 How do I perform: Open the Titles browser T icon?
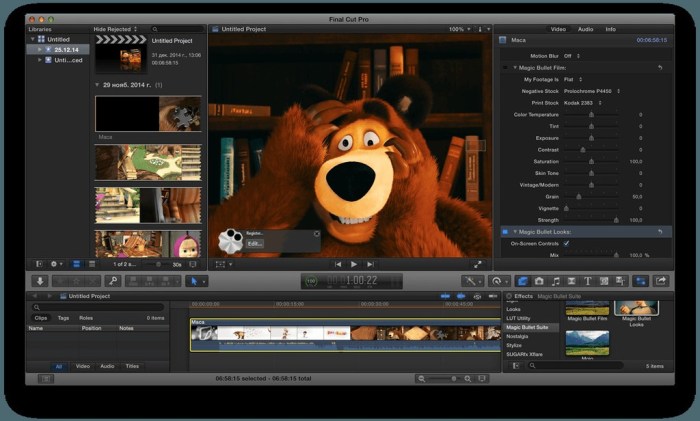pos(588,281)
